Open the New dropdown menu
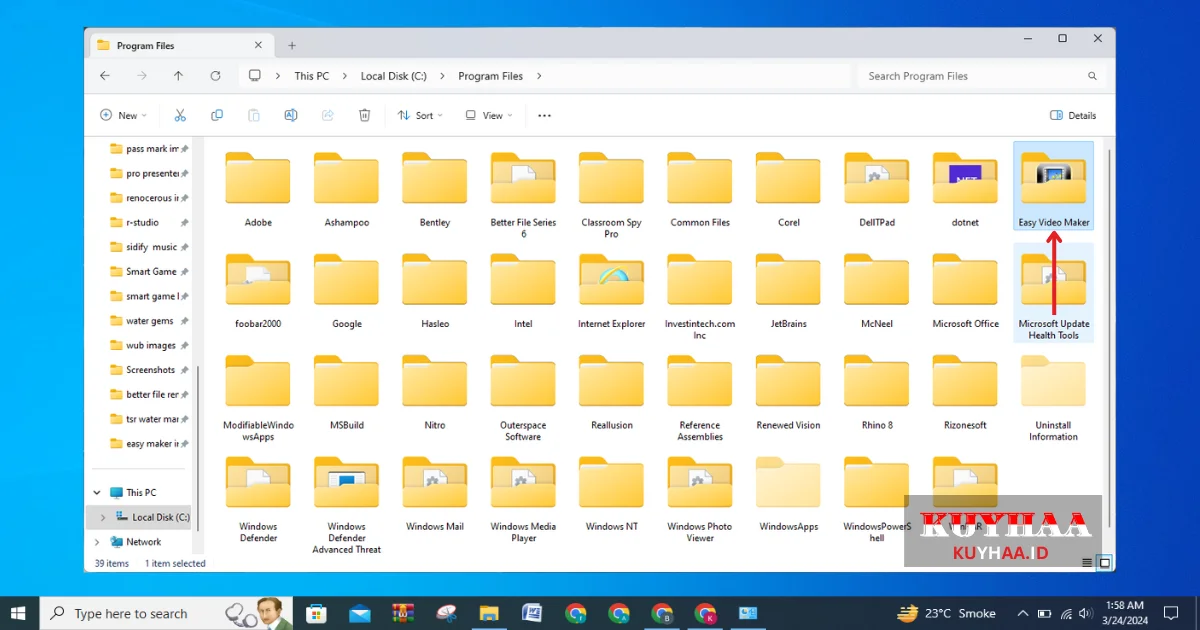1200x630 pixels. pyautogui.click(x=123, y=115)
